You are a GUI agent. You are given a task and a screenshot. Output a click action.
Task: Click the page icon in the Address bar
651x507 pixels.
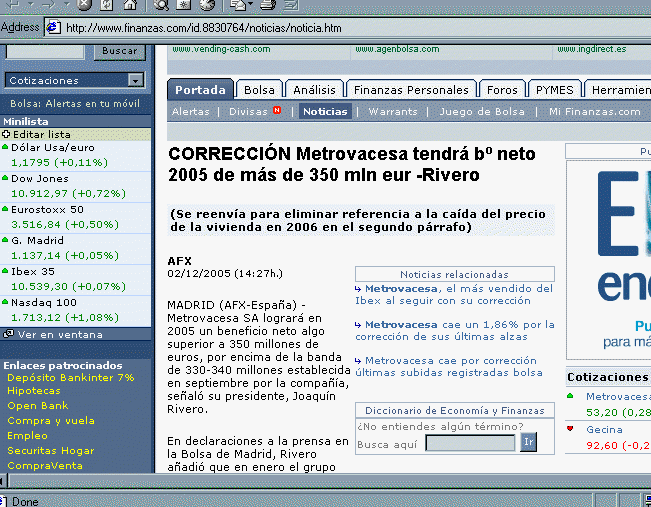pyautogui.click(x=53, y=27)
